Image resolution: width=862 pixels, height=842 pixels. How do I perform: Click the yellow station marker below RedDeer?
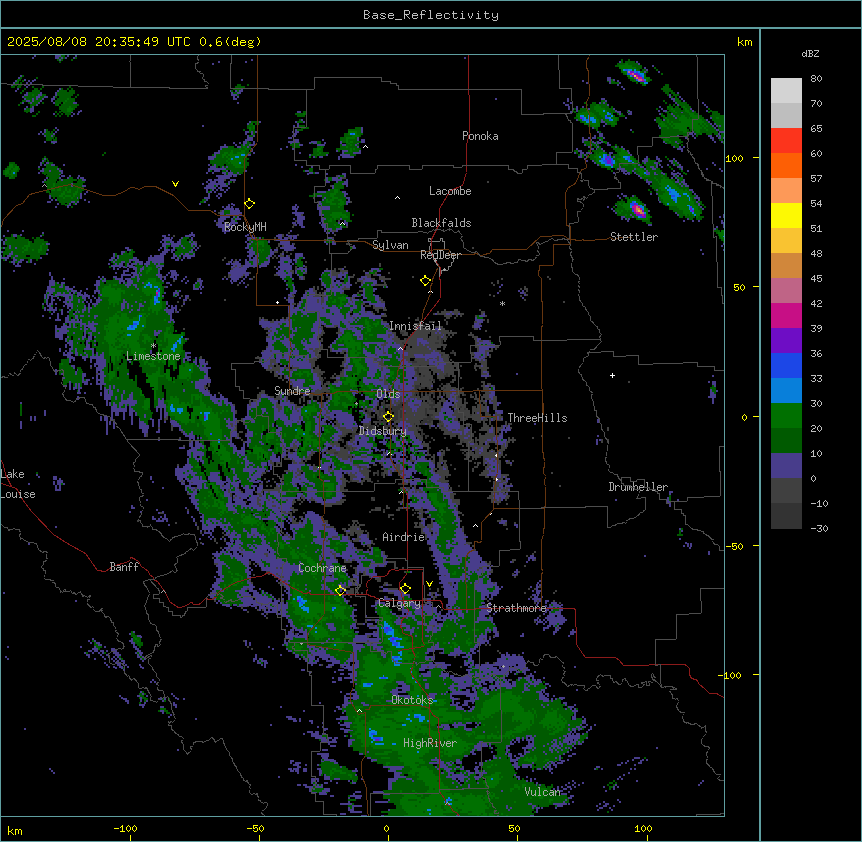click(x=425, y=281)
